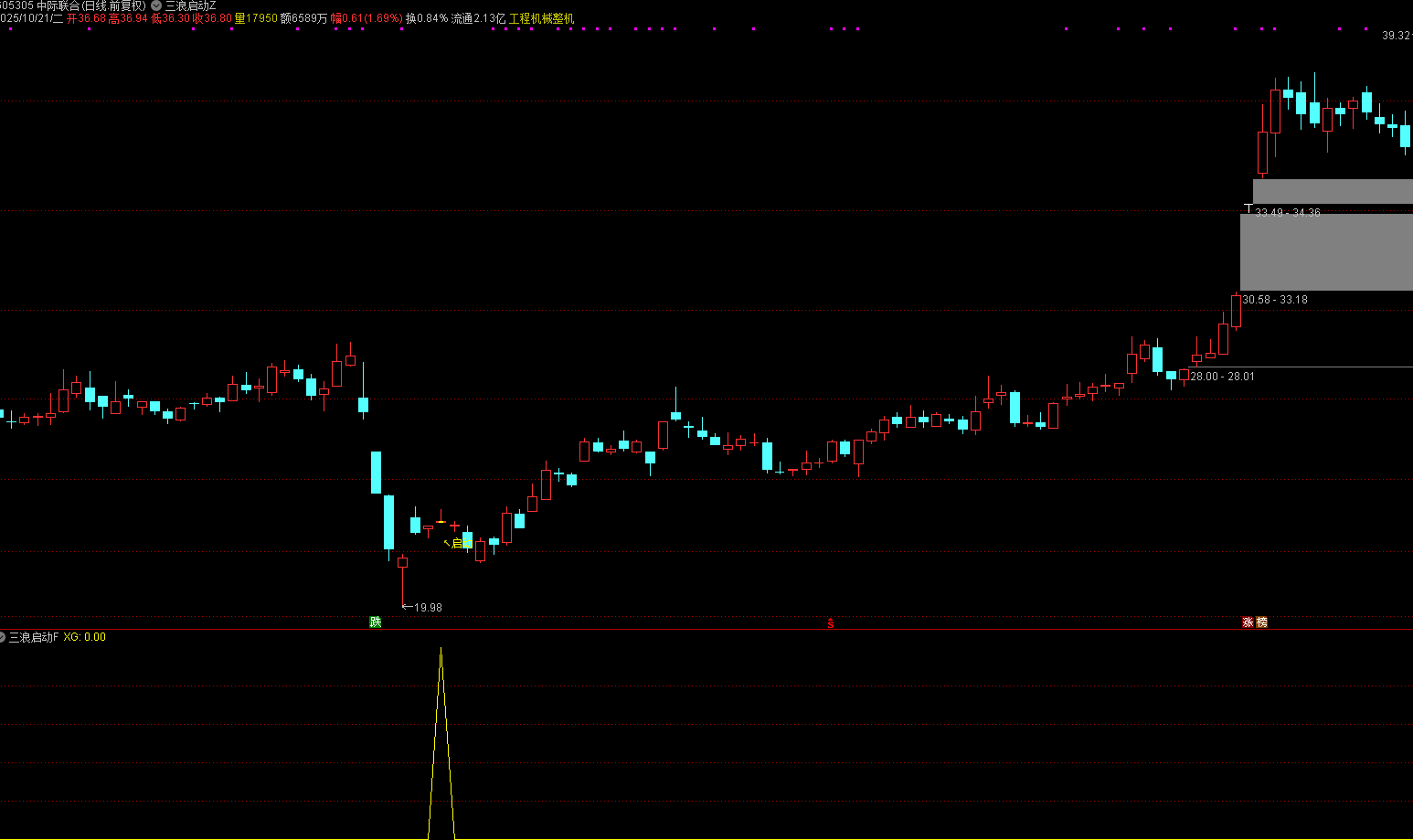The image size is (1413, 840).
Task: Select the yellow 启动 signal annotation
Action: pyautogui.click(x=457, y=543)
